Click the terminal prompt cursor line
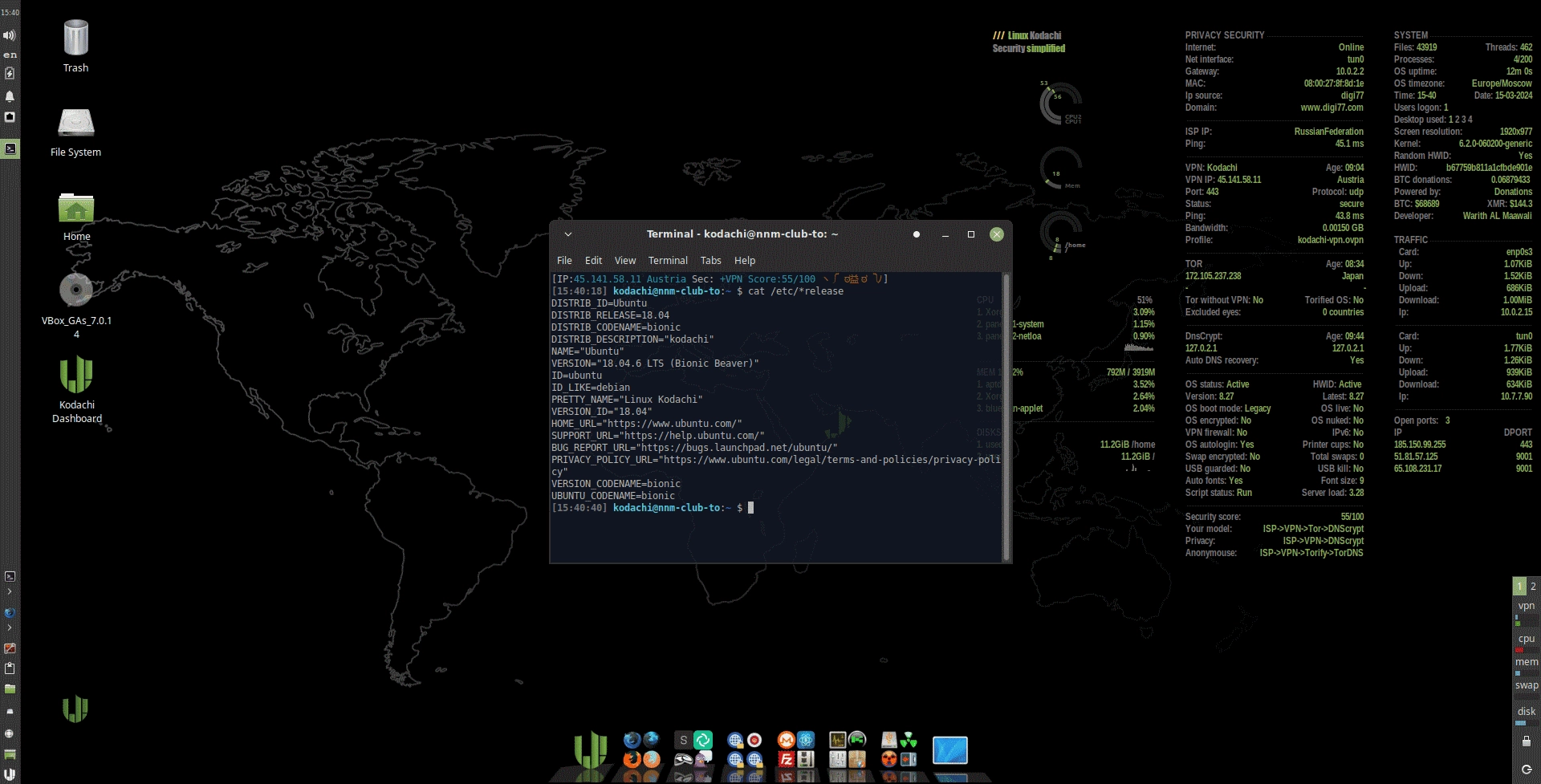The image size is (1541, 784). coord(653,508)
